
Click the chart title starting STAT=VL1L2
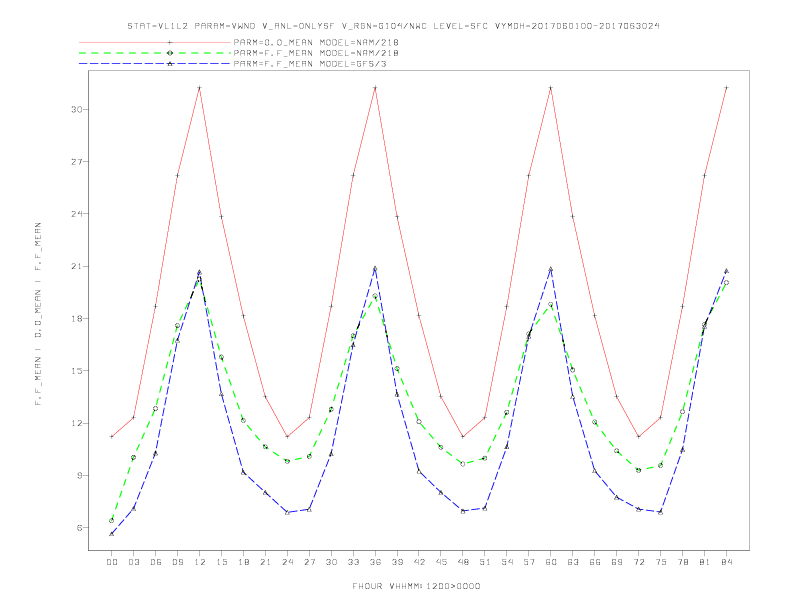point(393,26)
